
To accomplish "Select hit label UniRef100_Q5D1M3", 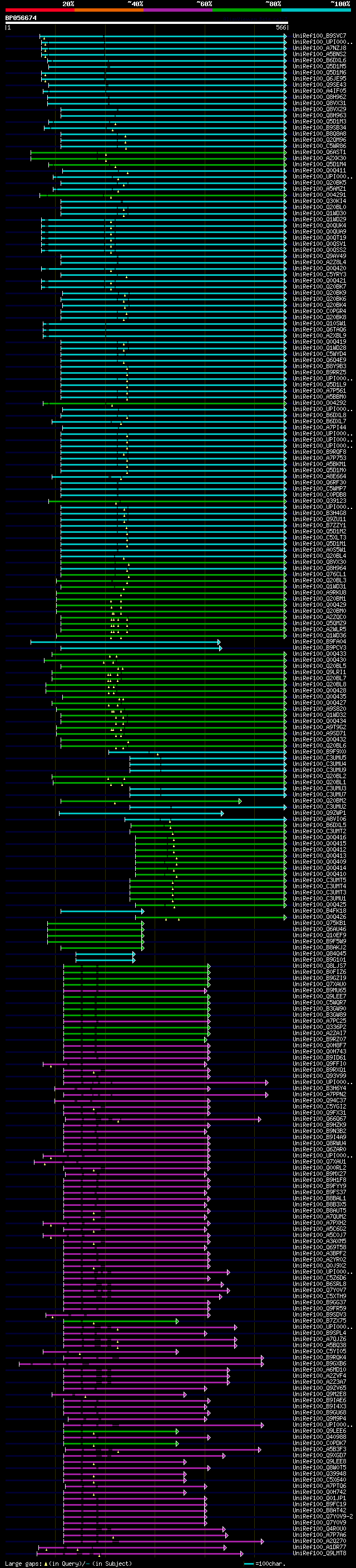I will (x=319, y=121).
